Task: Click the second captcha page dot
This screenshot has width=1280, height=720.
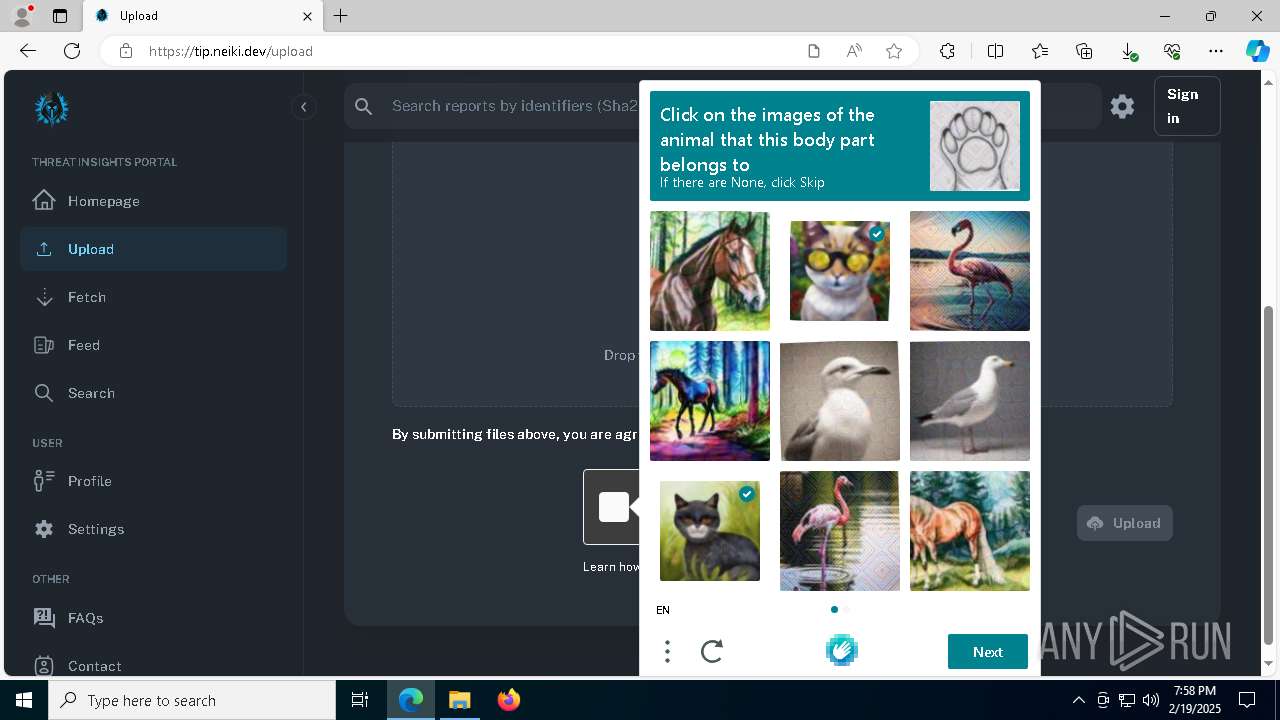Action: pos(846,609)
